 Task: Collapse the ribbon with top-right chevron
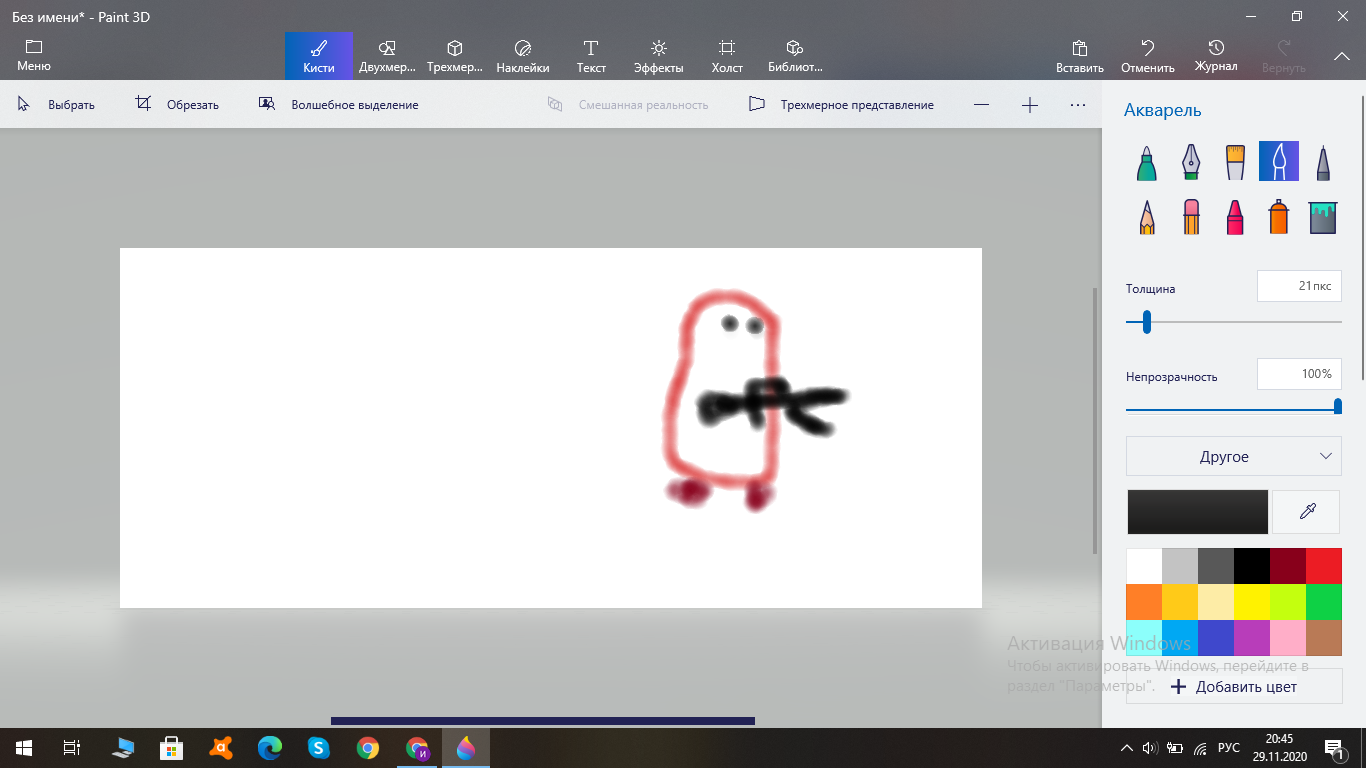click(1342, 57)
